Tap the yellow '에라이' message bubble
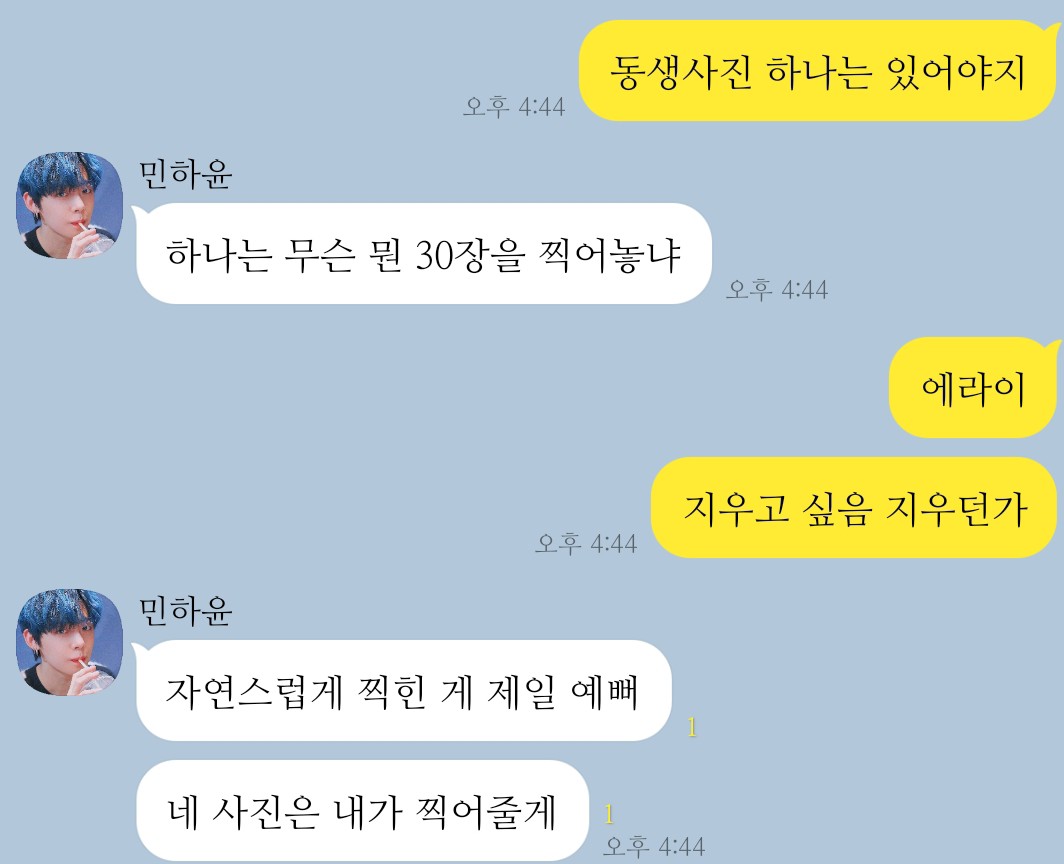Viewport: 1064px width, 864px height. tap(973, 388)
